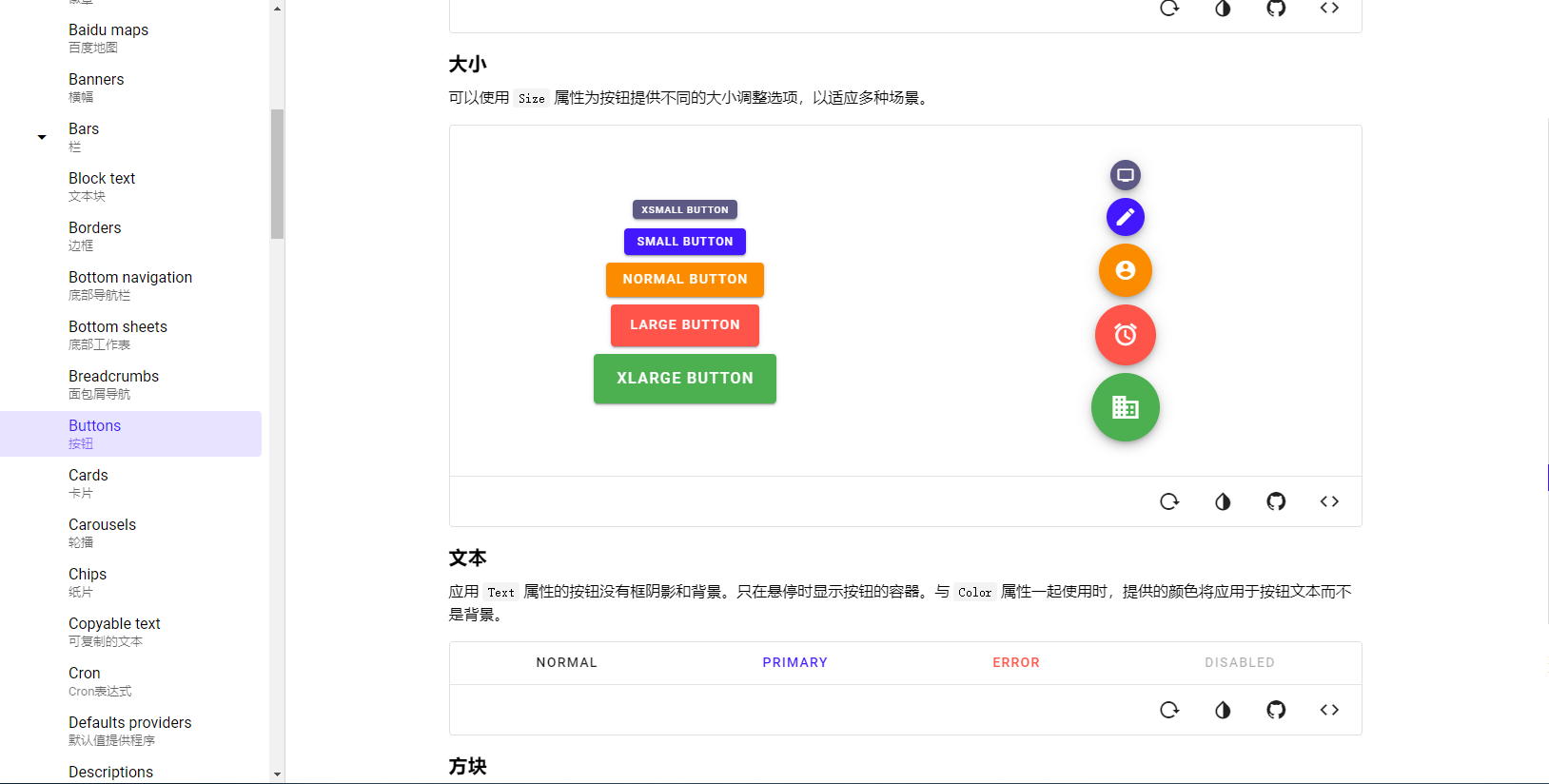This screenshot has height=784, width=1549.
Task: Click the orange NORMAL BUTTON
Action: click(x=684, y=280)
